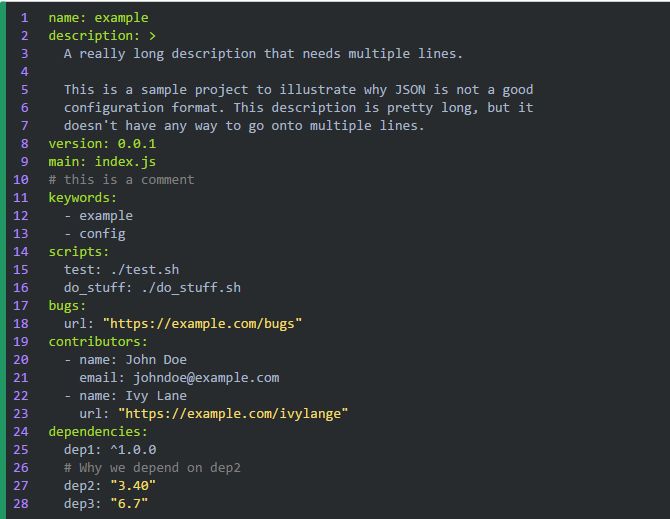This screenshot has width=670, height=519.
Task: Click line number 1 in the gutter
Action: 24,17
